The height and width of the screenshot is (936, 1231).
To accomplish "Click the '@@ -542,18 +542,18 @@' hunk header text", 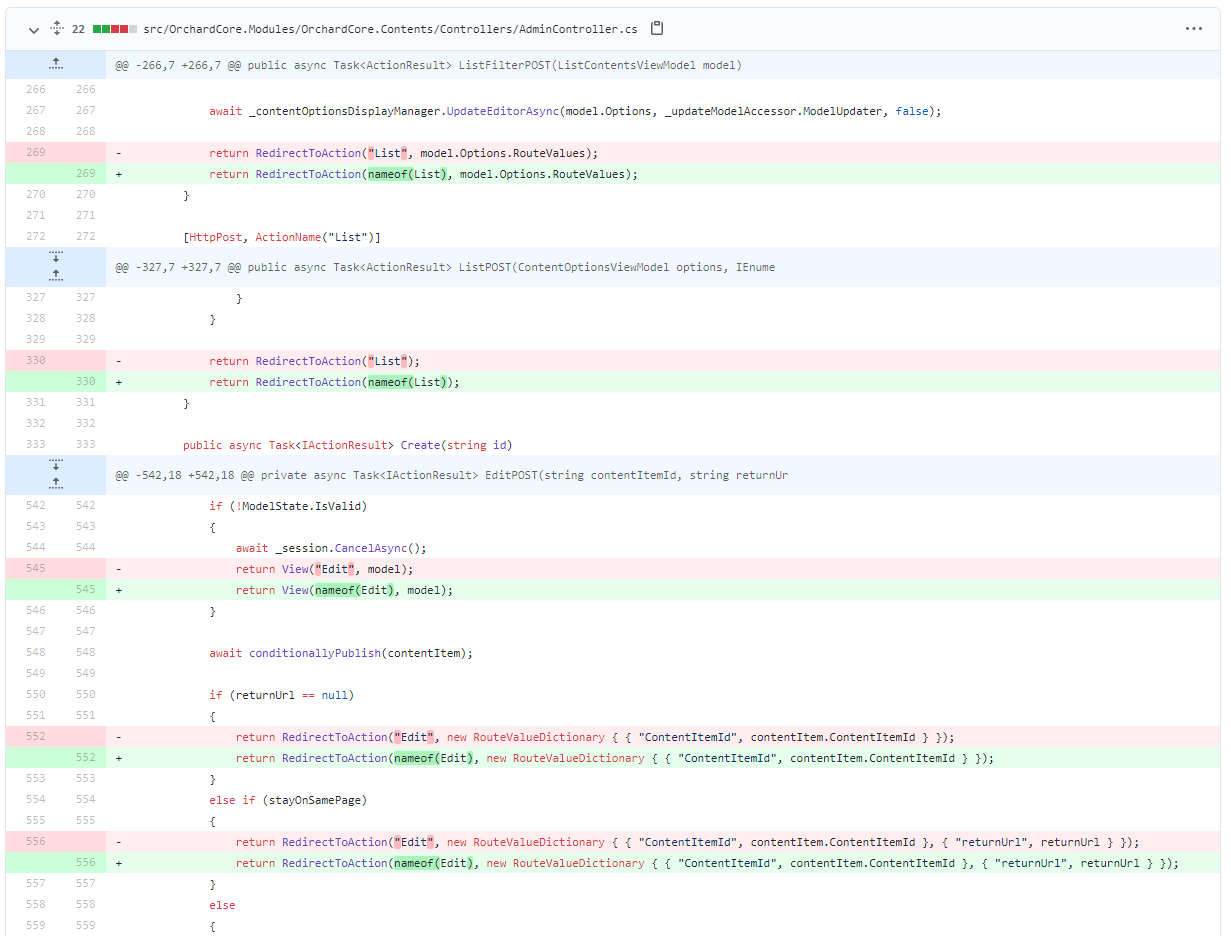I will point(451,475).
